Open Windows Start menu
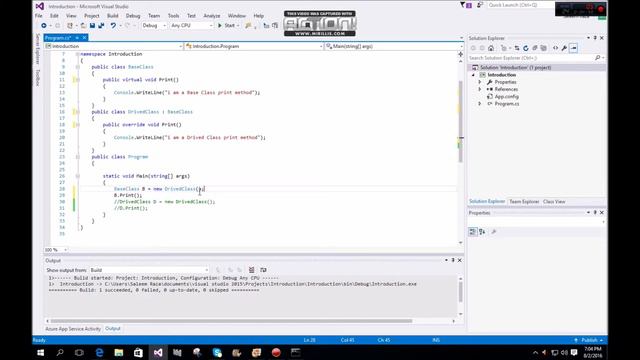This screenshot has width=640, height=360. pyautogui.click(x=40, y=352)
